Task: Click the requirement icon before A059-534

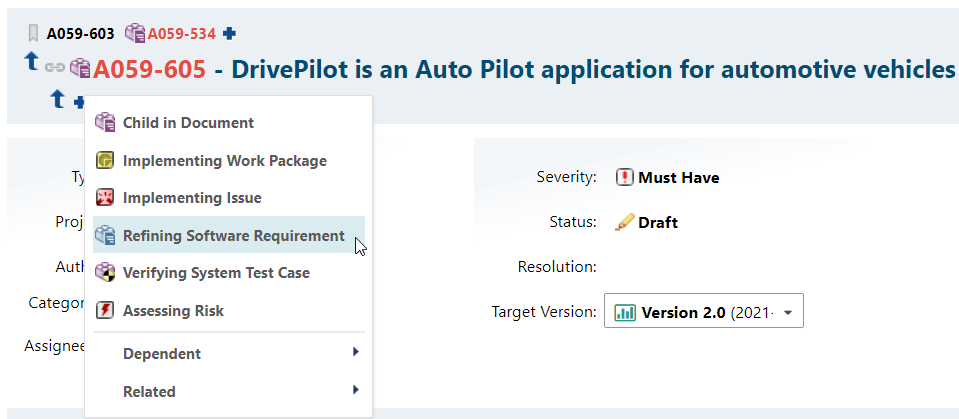Action: (x=135, y=33)
